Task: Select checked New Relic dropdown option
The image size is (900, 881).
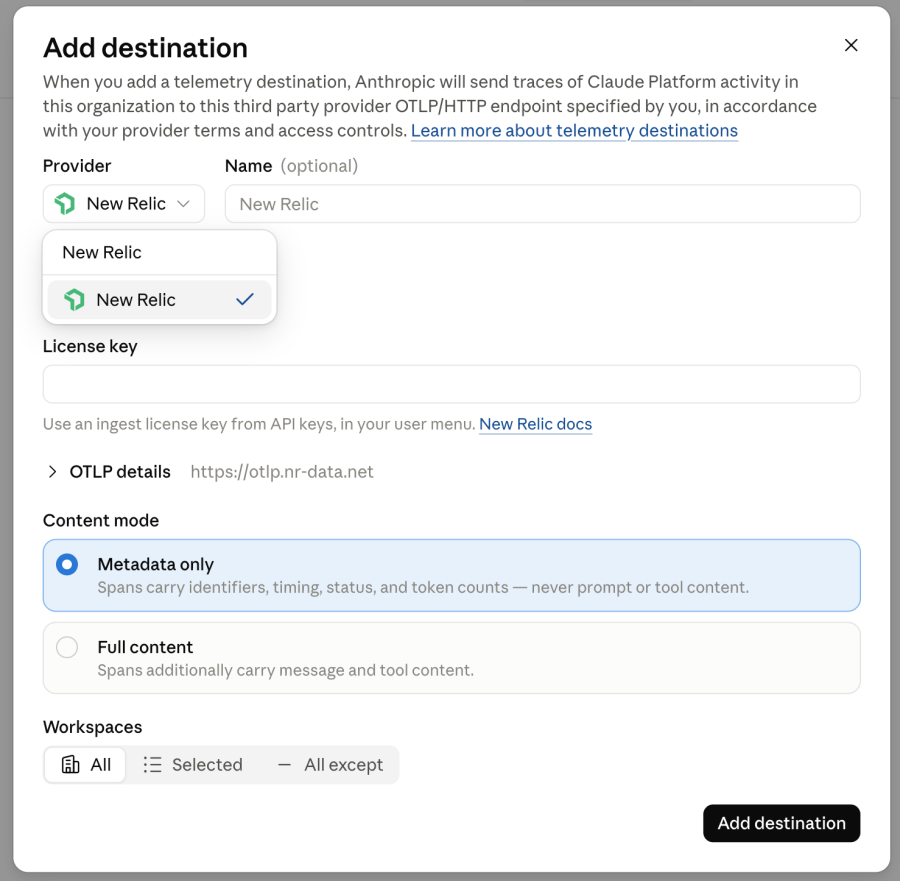Action: (x=159, y=300)
